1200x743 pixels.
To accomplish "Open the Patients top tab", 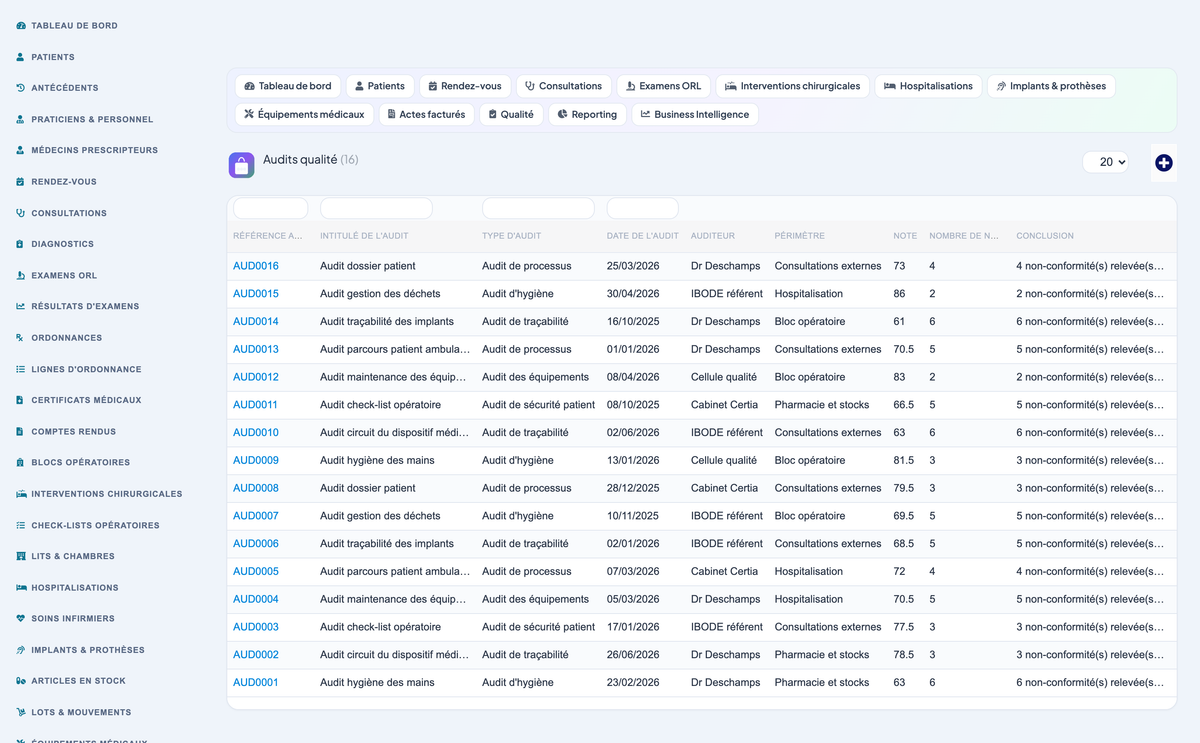I will click(x=380, y=86).
